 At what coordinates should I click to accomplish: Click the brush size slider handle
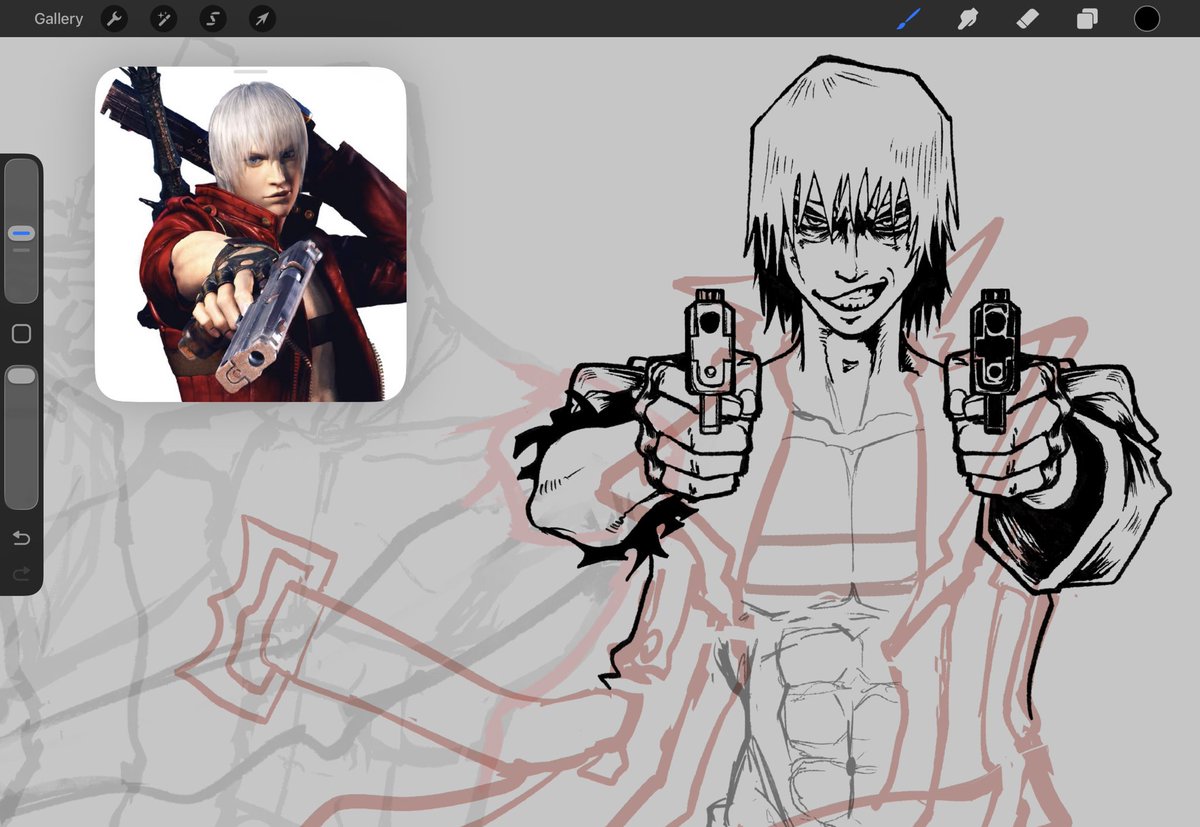click(21, 233)
